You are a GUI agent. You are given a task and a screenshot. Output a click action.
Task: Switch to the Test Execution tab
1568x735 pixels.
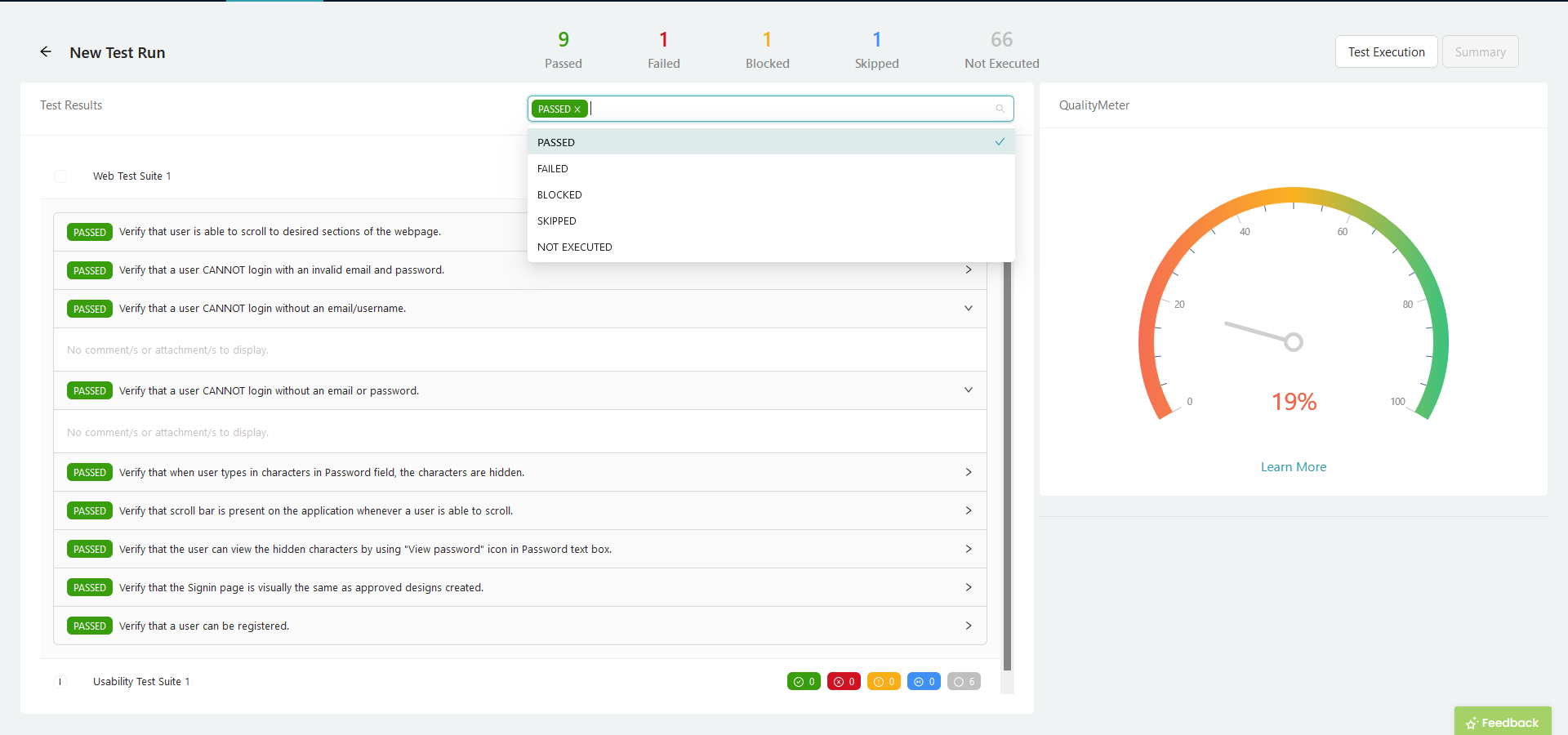coord(1386,51)
